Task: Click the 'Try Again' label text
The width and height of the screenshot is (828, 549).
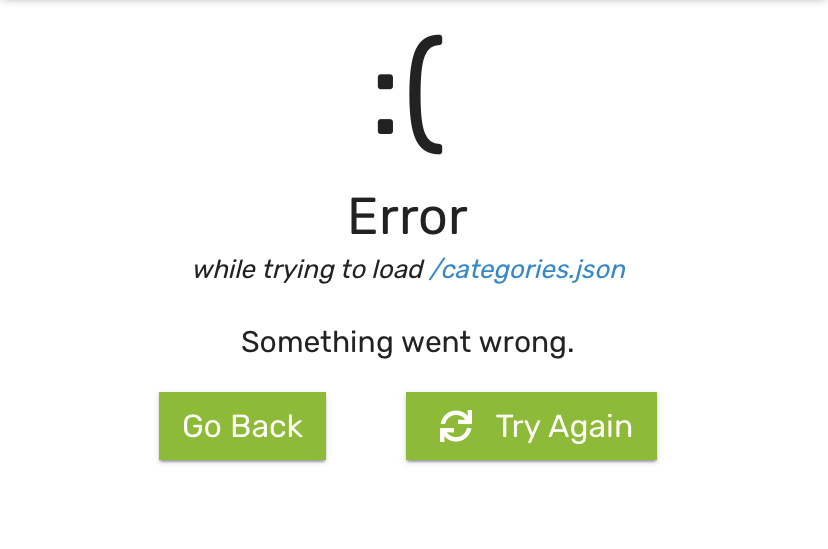Action: (564, 427)
